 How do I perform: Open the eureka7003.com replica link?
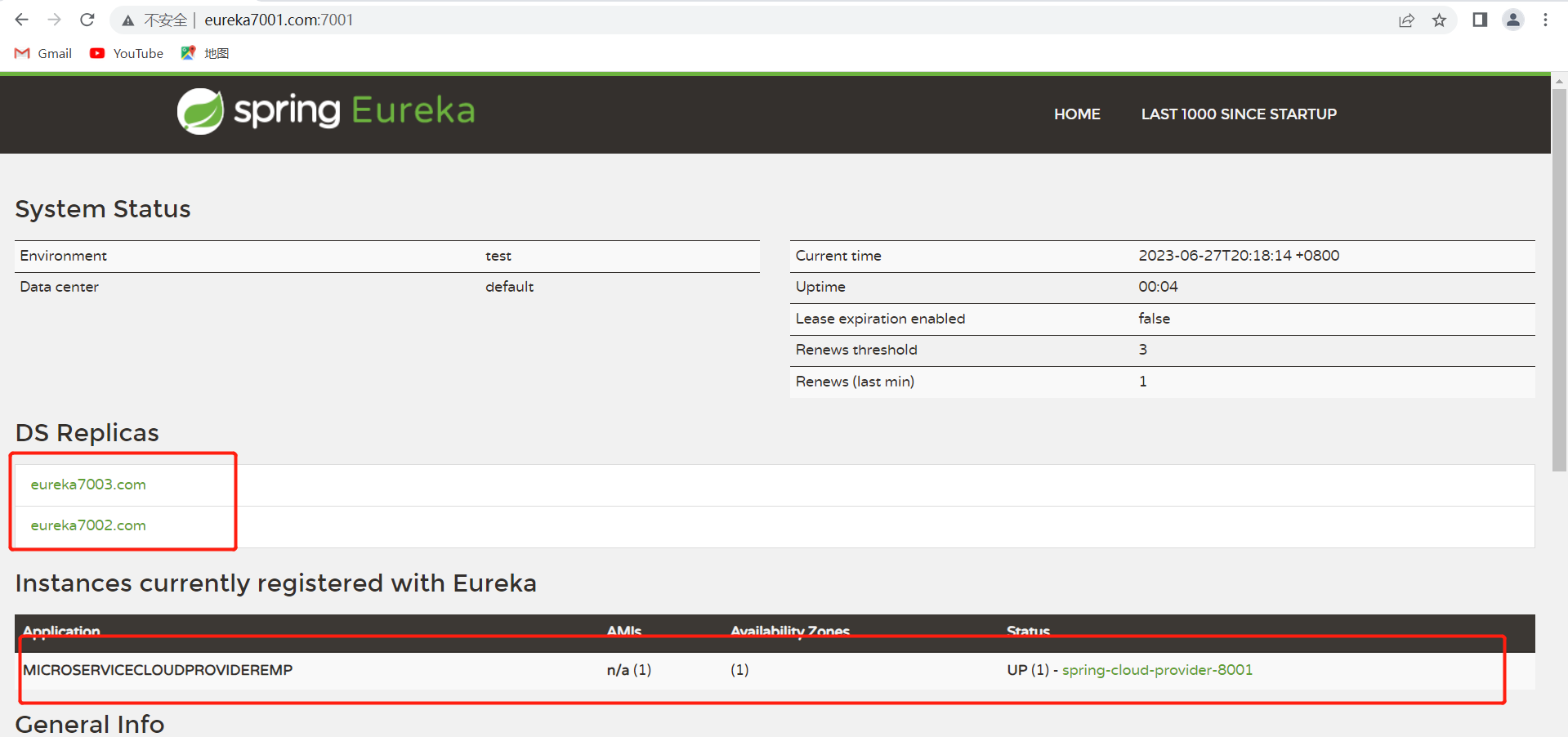click(88, 485)
